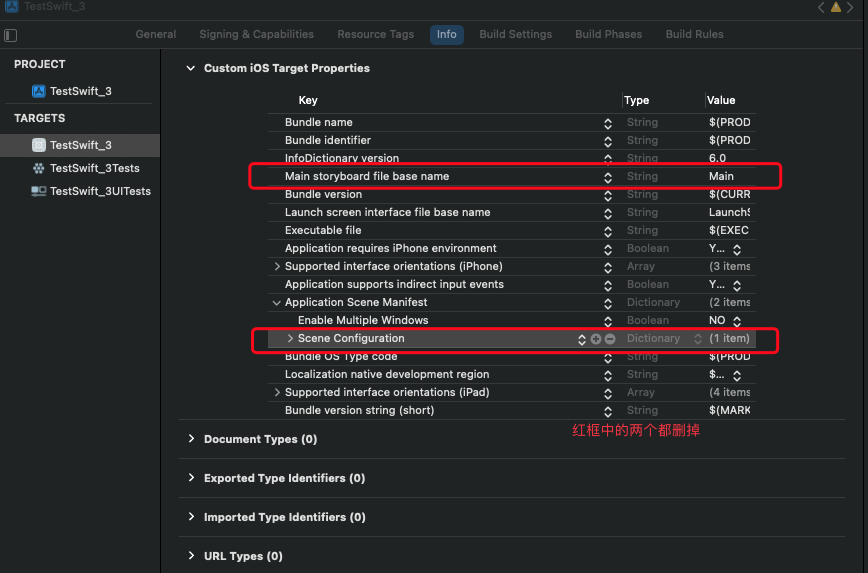Collapse Custom iOS Target Properties section
Viewport: 868px width, 573px height.
point(190,68)
